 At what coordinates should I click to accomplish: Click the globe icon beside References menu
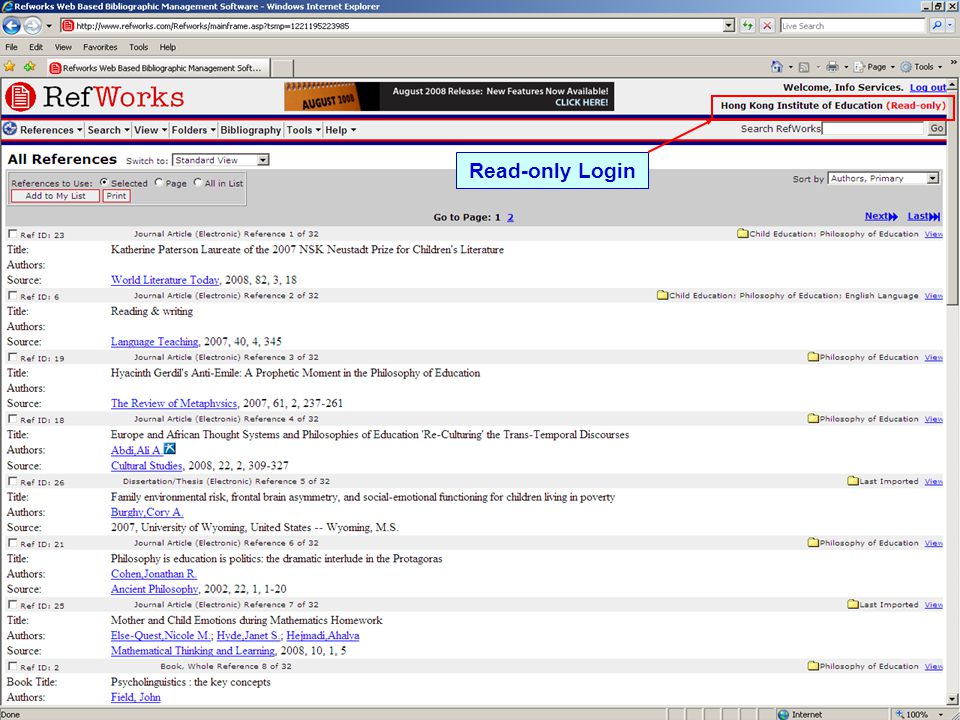click(10, 129)
